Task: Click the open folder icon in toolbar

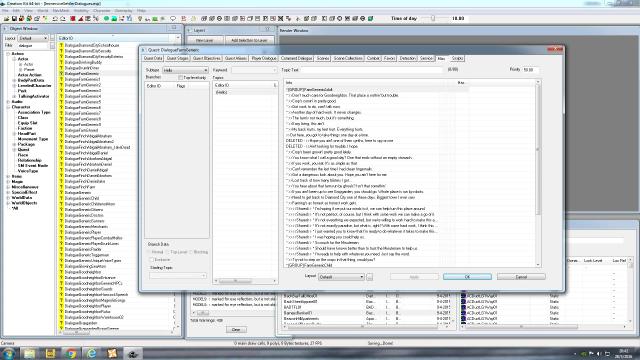Action: click(x=7, y=19)
